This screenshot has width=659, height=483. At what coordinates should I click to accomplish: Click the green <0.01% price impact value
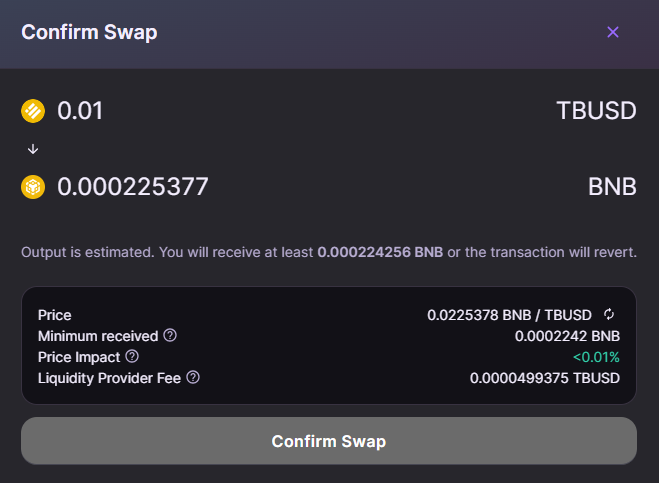596,357
